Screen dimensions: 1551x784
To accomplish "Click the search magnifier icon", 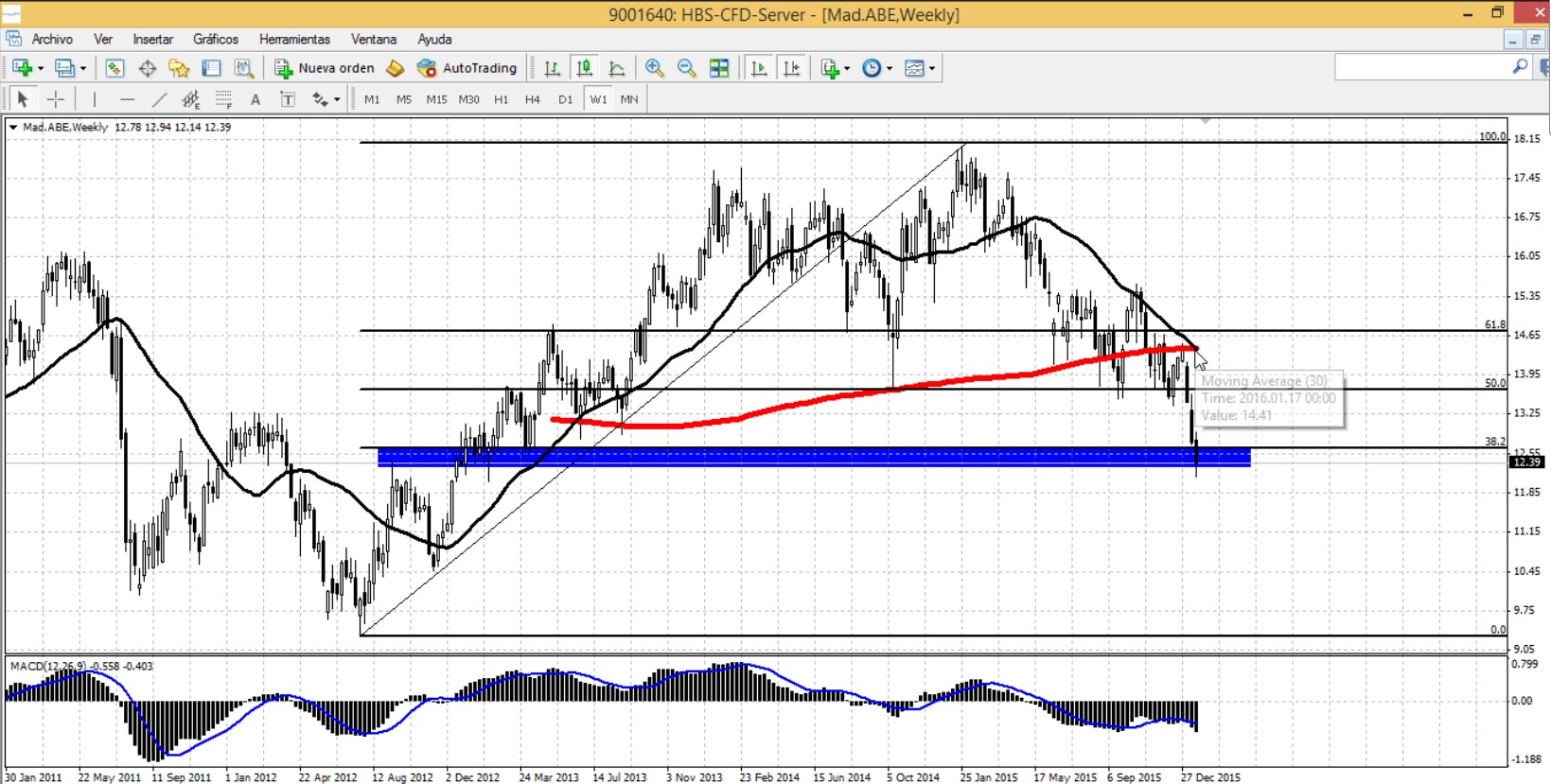I will [1520, 67].
